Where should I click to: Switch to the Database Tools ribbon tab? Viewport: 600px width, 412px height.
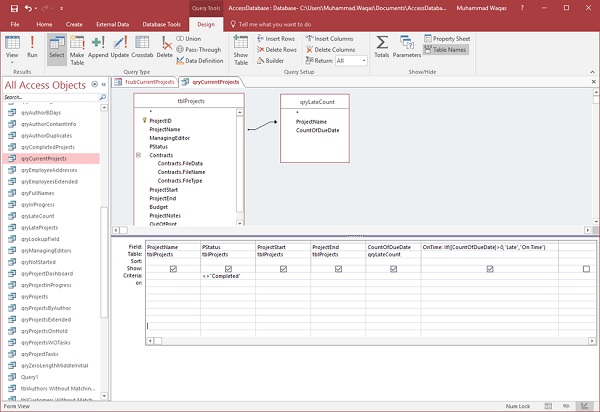pyautogui.click(x=161, y=22)
